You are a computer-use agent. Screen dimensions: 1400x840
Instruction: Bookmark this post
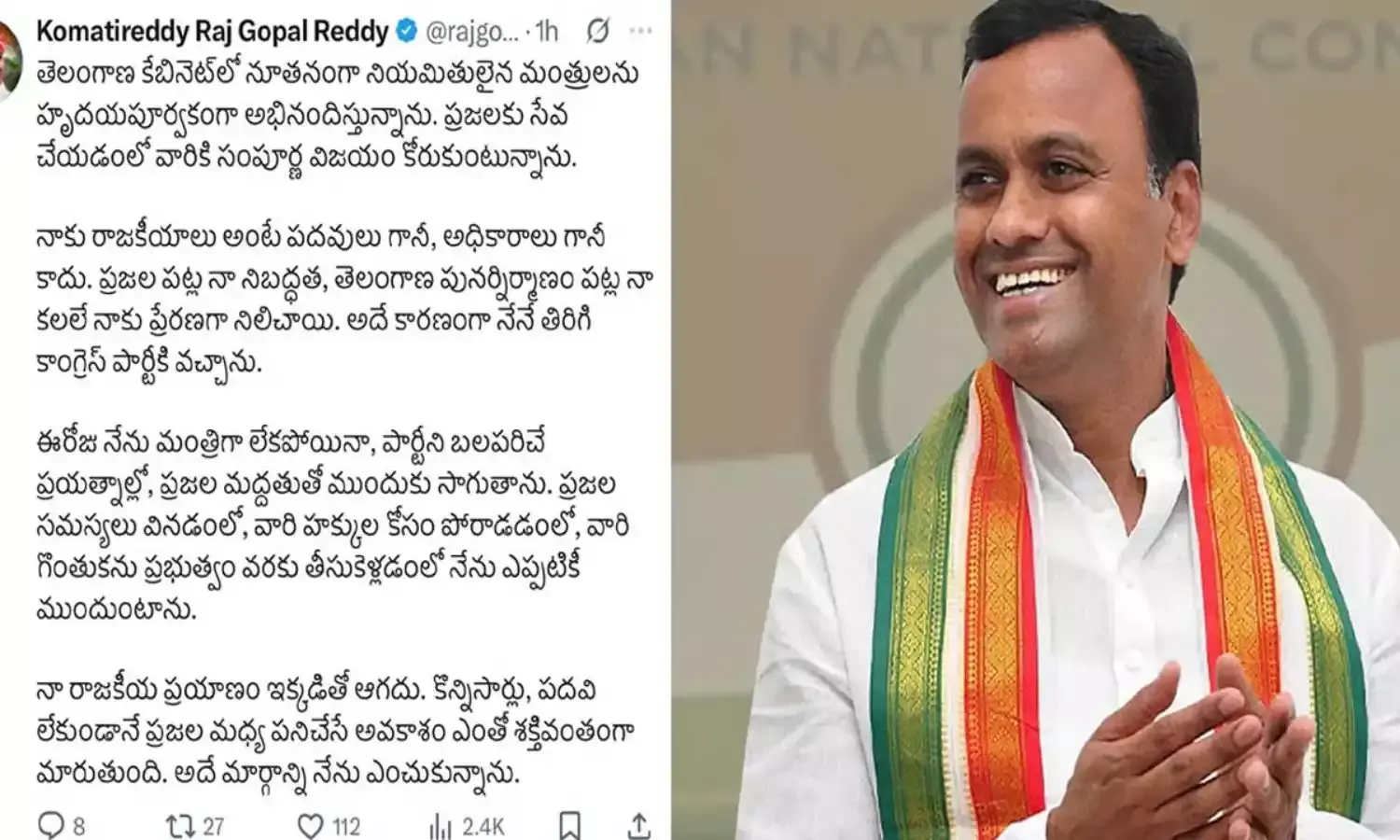point(569,825)
